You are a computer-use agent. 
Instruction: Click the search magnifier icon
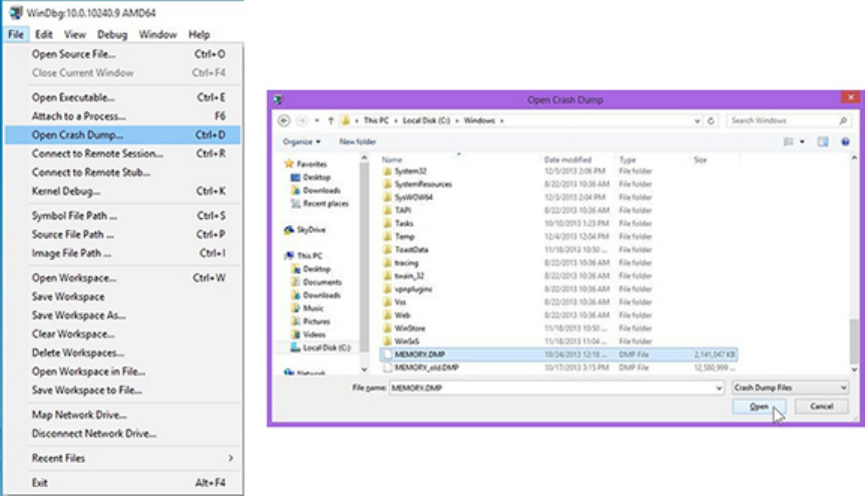coord(843,120)
